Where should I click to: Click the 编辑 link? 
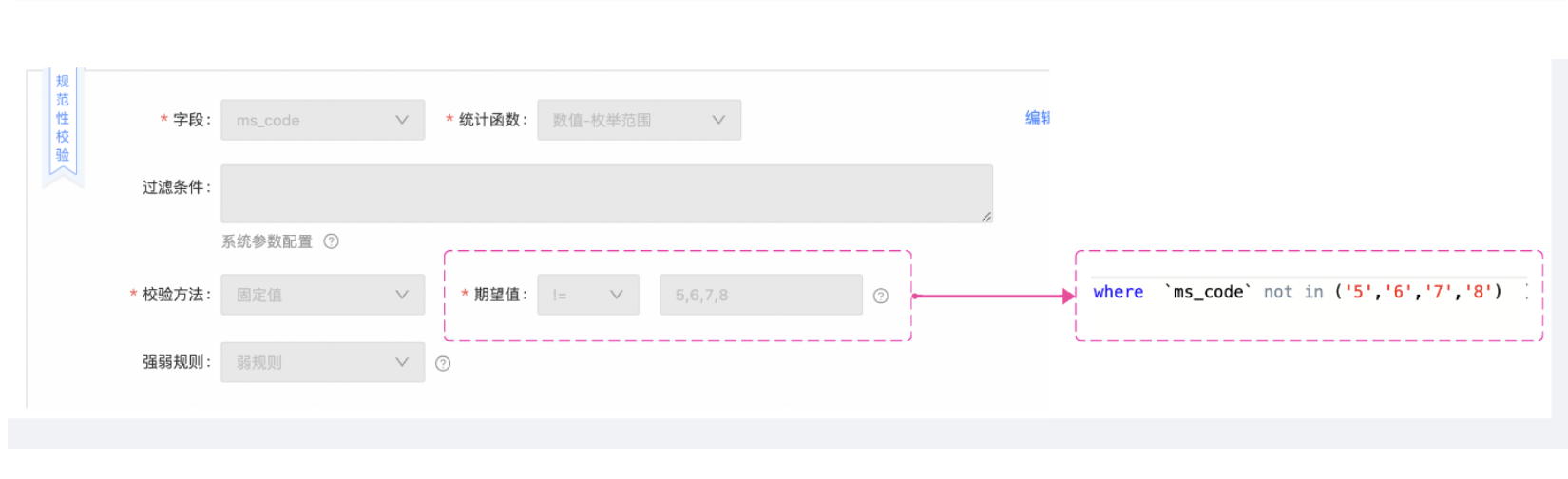1038,118
